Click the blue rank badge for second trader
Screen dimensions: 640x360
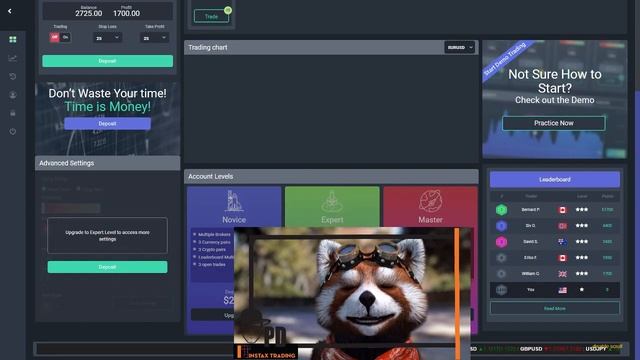[x=501, y=226]
